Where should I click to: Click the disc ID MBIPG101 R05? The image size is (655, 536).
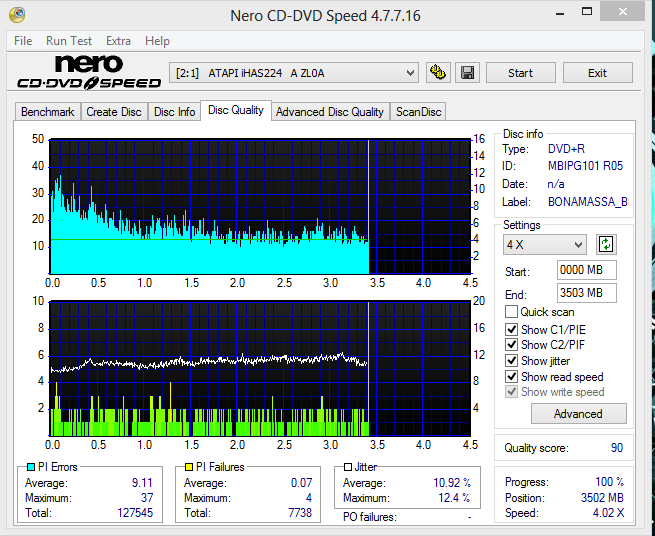[585, 166]
